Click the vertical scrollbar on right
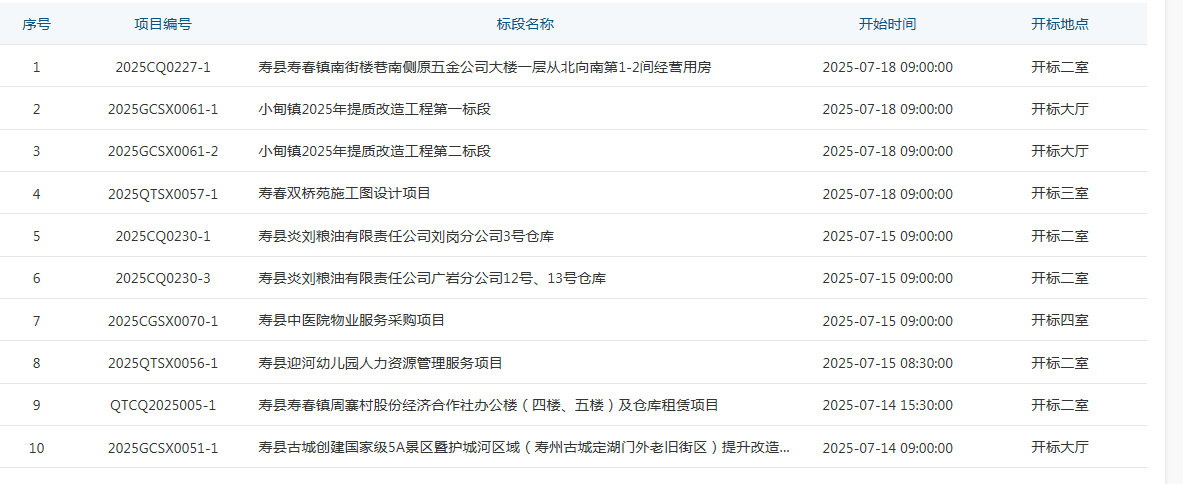 click(1175, 240)
